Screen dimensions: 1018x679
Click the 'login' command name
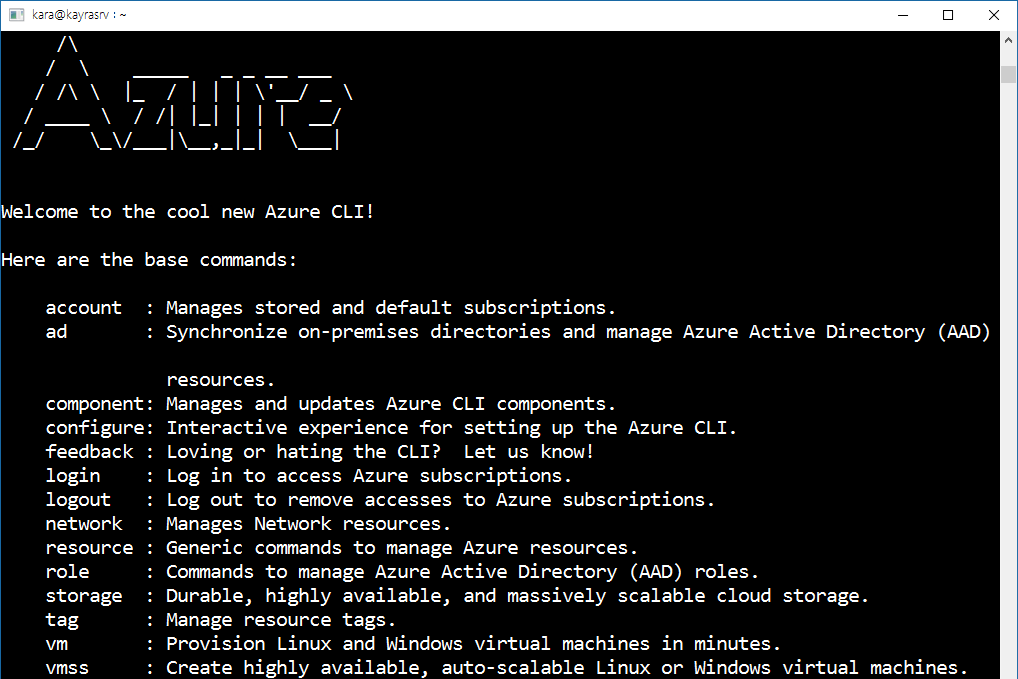coord(73,476)
